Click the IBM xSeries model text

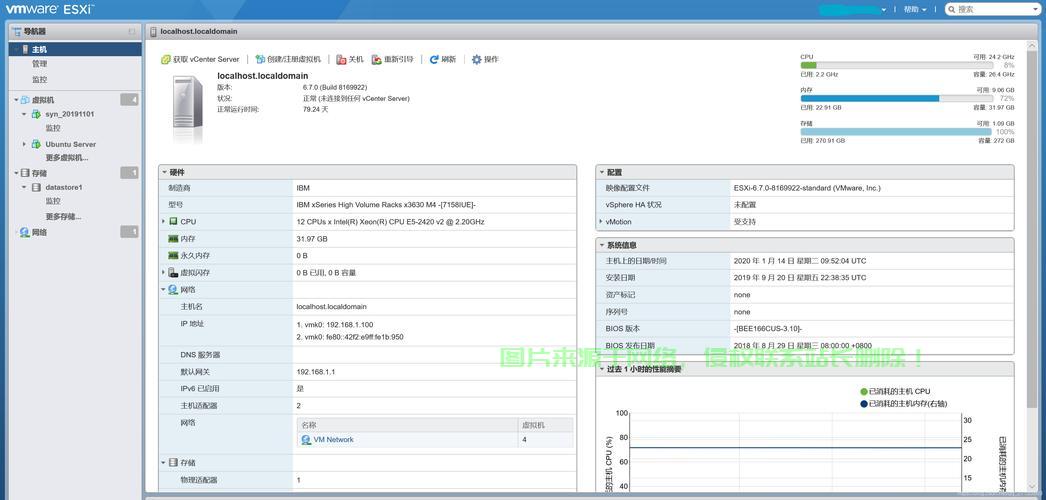(386, 205)
